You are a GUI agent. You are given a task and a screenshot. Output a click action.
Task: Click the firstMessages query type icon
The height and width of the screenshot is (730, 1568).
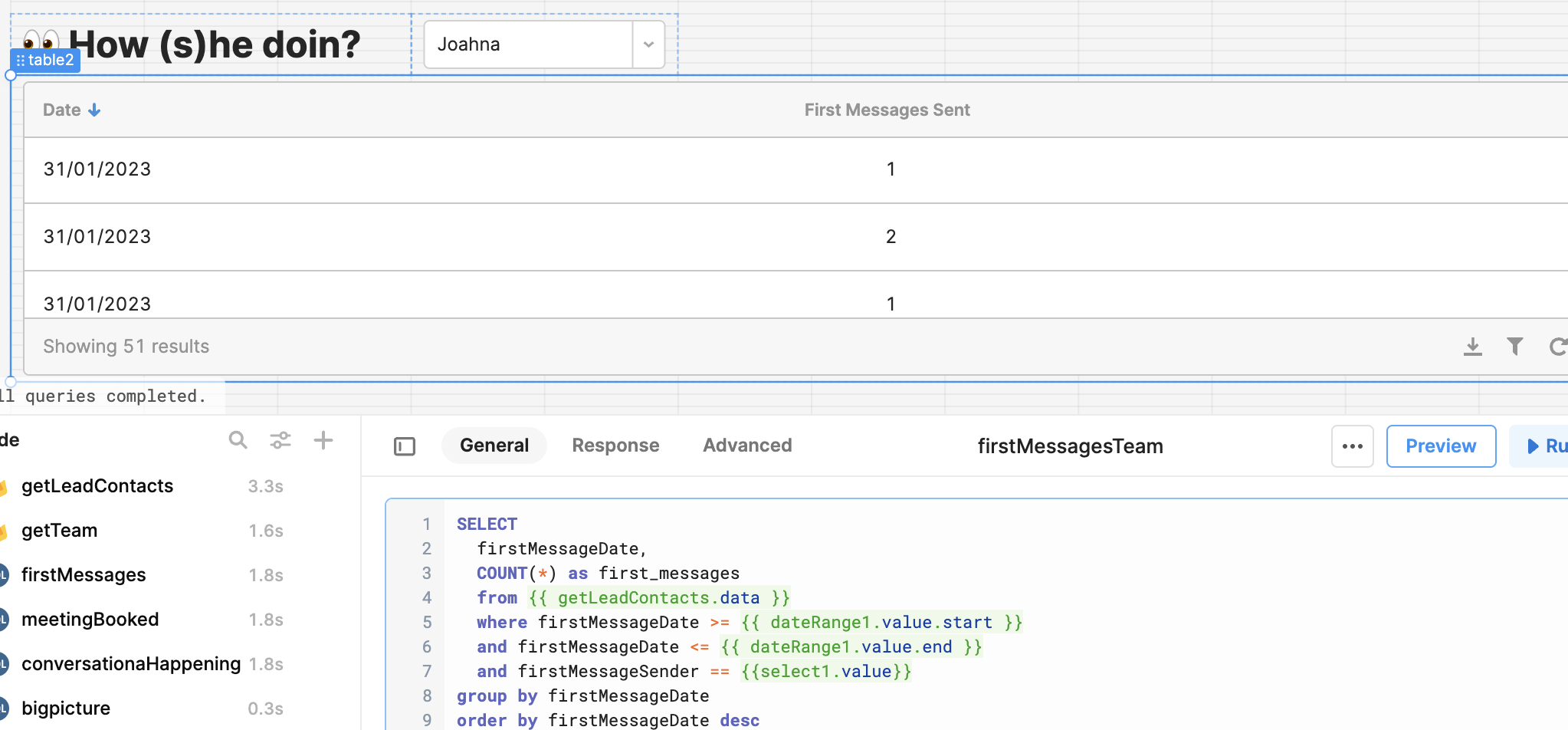pyautogui.click(x=5, y=574)
